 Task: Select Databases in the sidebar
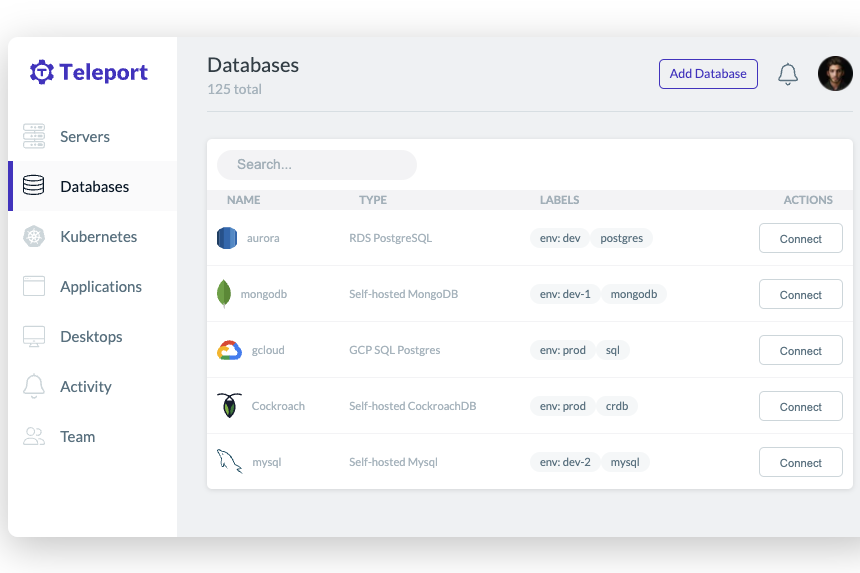[x=93, y=186]
